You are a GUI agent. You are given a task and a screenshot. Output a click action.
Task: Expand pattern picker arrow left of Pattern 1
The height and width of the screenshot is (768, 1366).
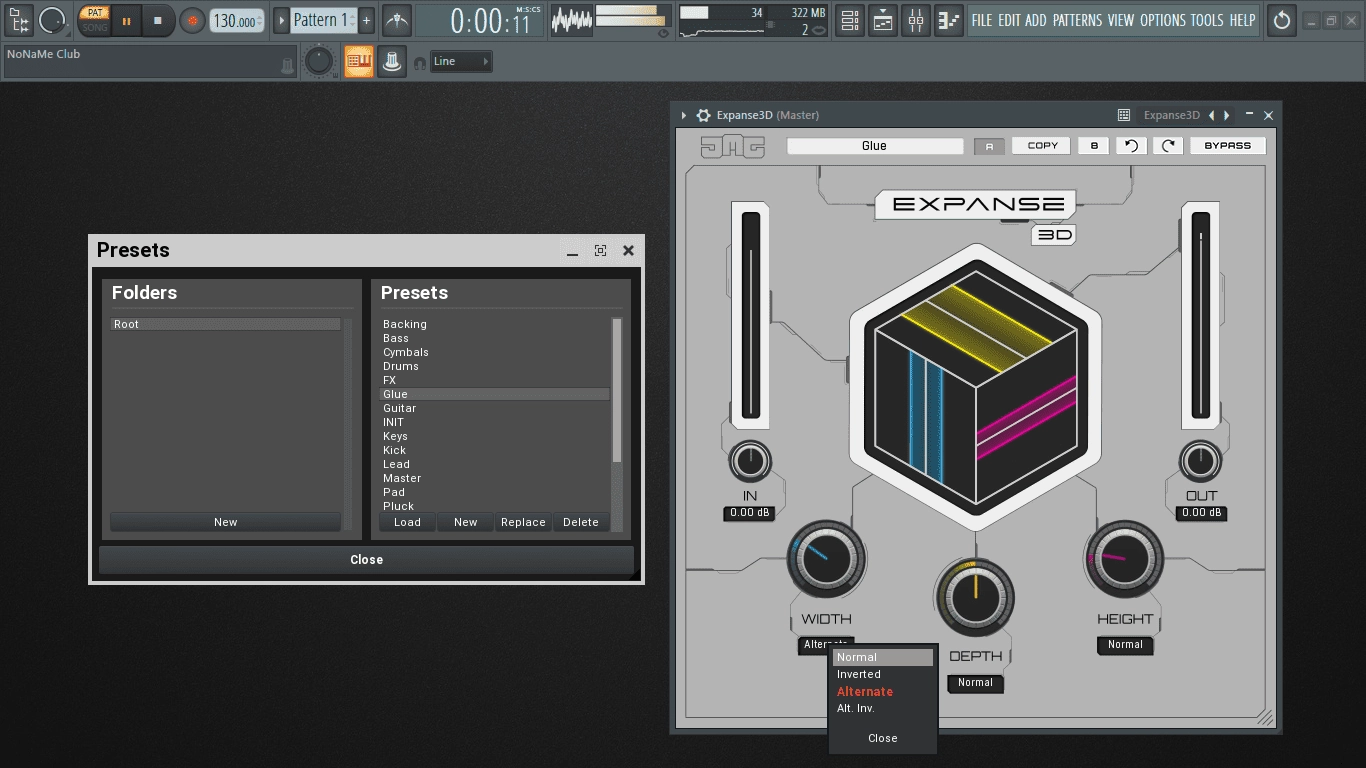[281, 20]
